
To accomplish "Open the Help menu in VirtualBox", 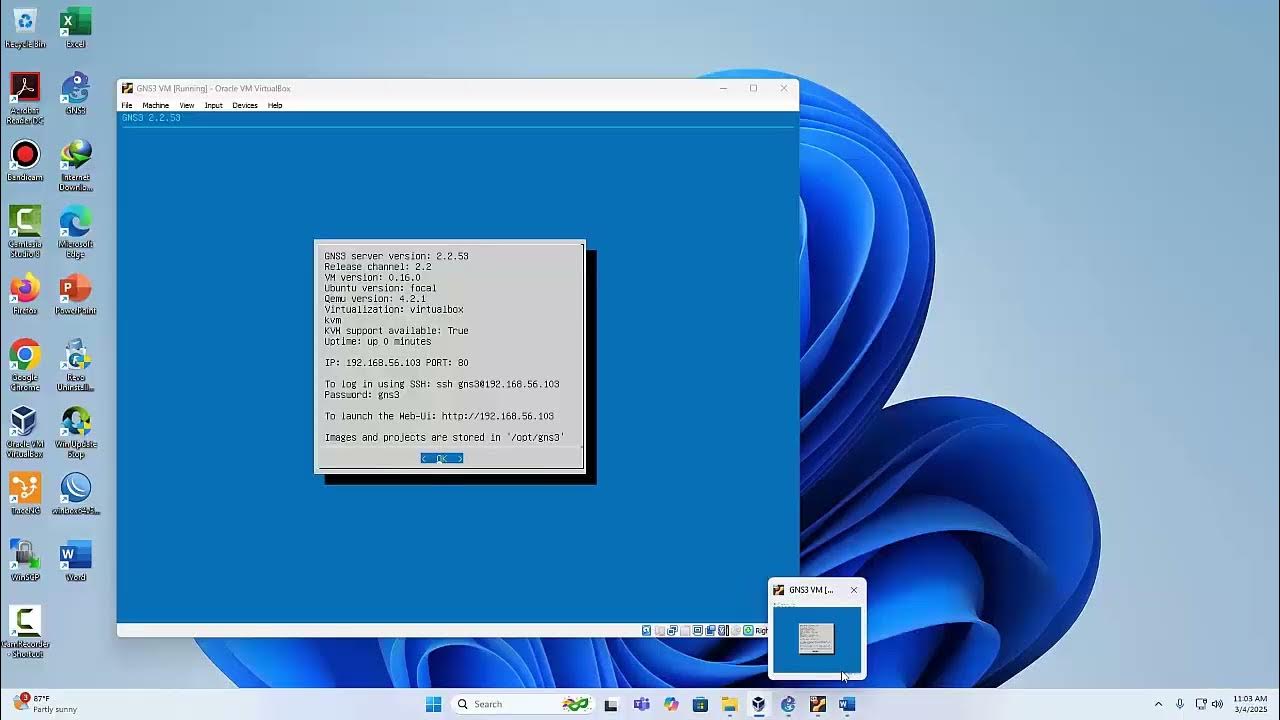I will coord(275,105).
